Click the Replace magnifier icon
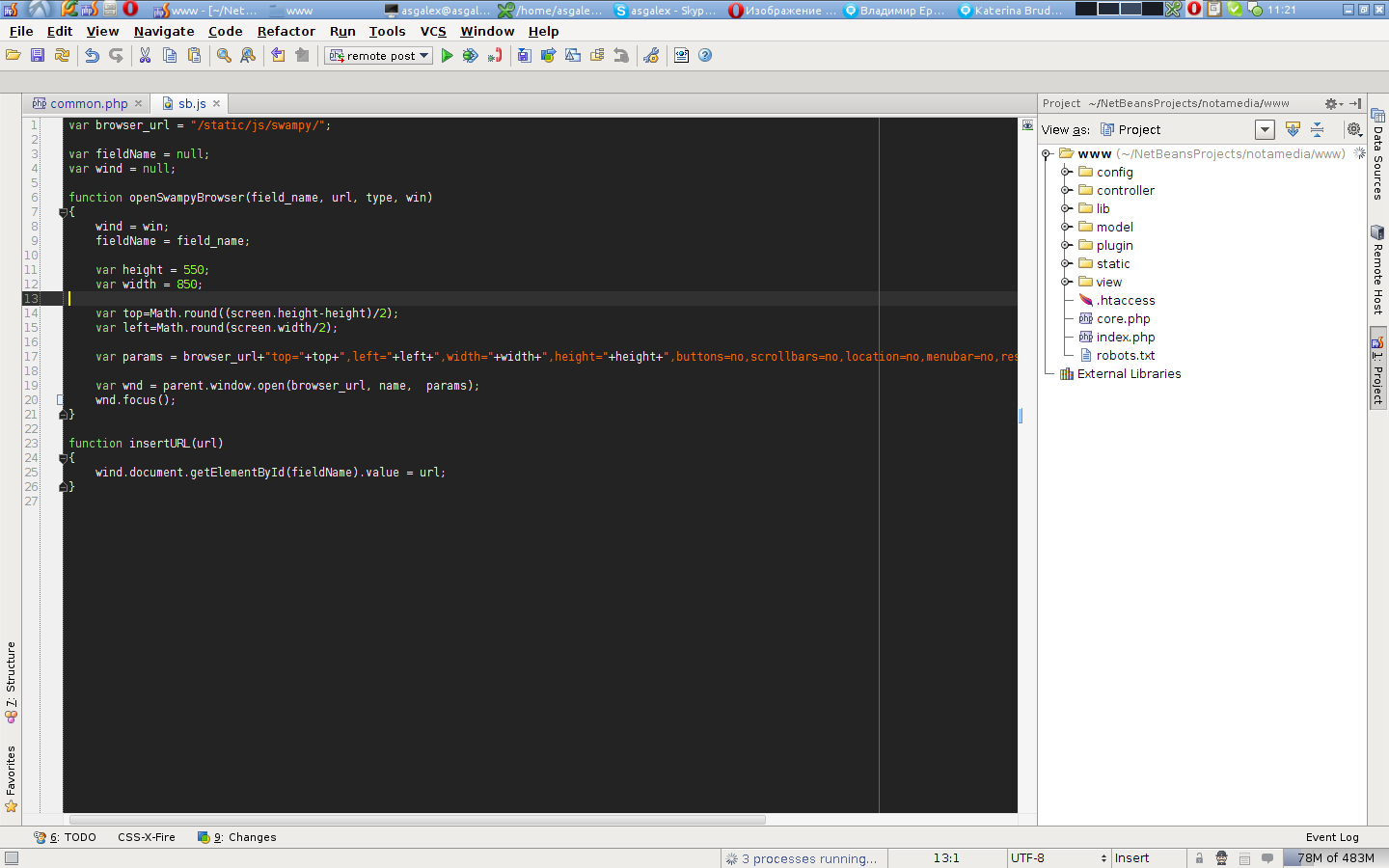 click(248, 56)
